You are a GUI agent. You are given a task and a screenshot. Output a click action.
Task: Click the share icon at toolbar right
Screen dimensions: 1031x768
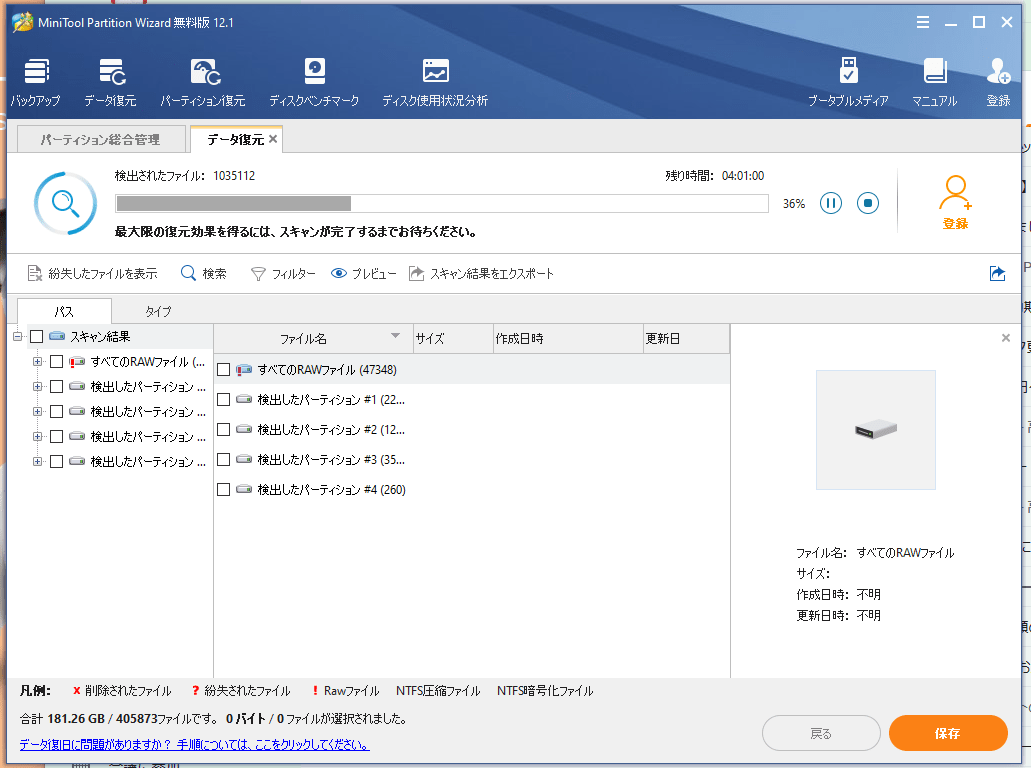pyautogui.click(x=997, y=274)
